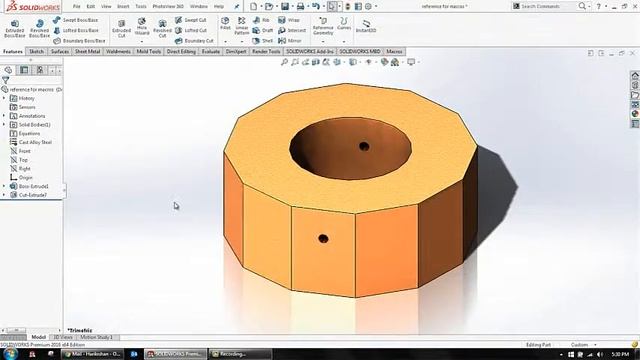This screenshot has width=640, height=360.
Task: Select the Extruded Boss/Base tool
Action: pos(14,29)
